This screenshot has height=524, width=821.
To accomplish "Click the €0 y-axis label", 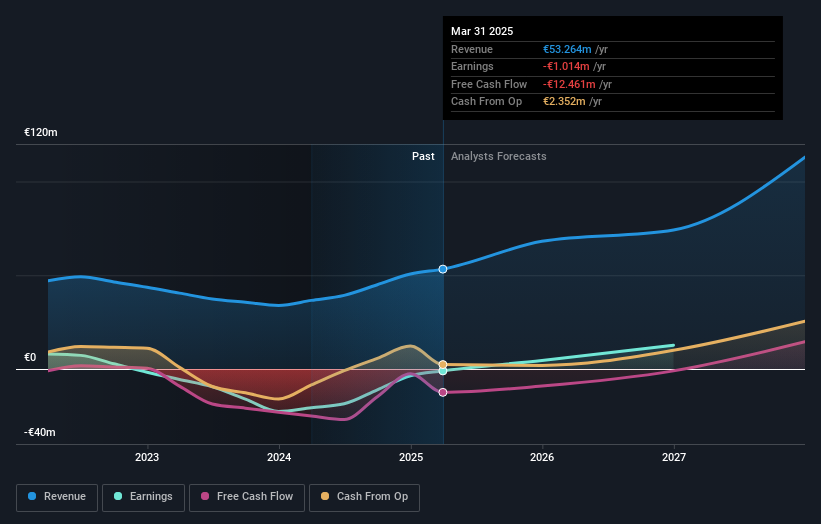I will click(x=30, y=358).
